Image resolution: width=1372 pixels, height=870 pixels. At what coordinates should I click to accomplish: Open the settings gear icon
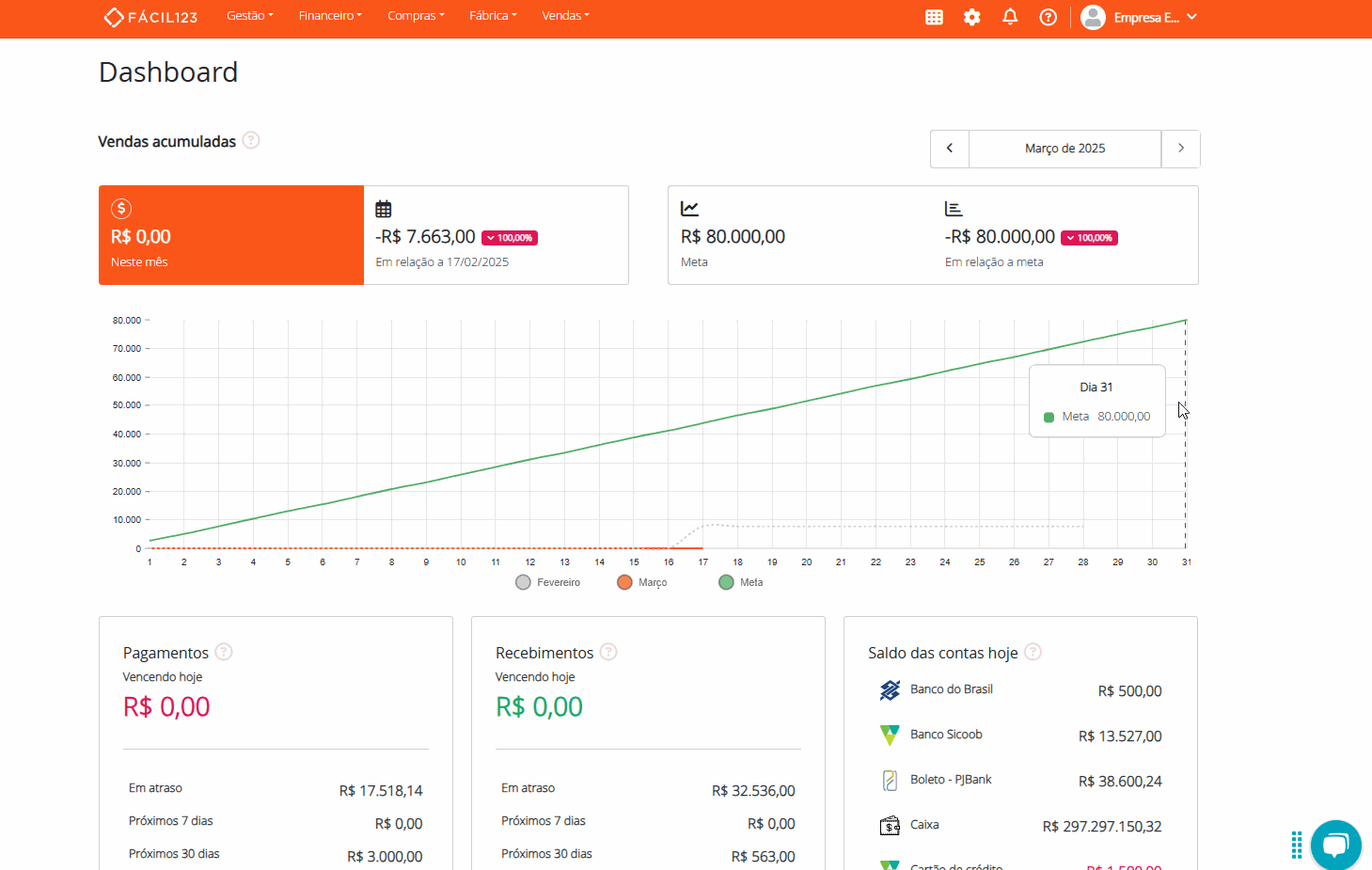(x=972, y=17)
